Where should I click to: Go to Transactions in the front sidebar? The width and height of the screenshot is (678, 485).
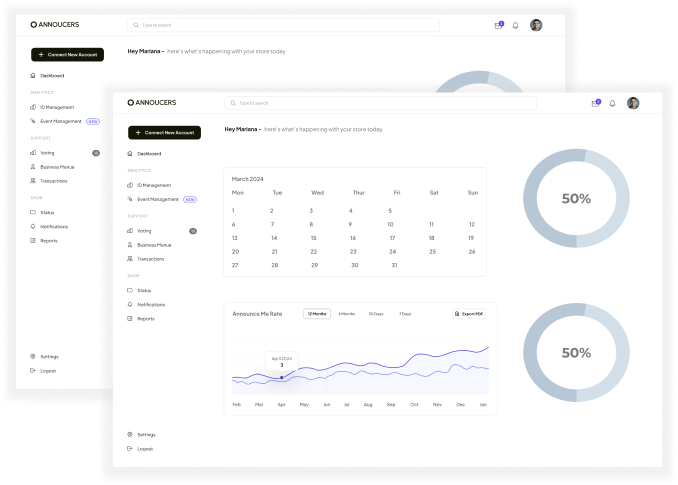point(150,259)
